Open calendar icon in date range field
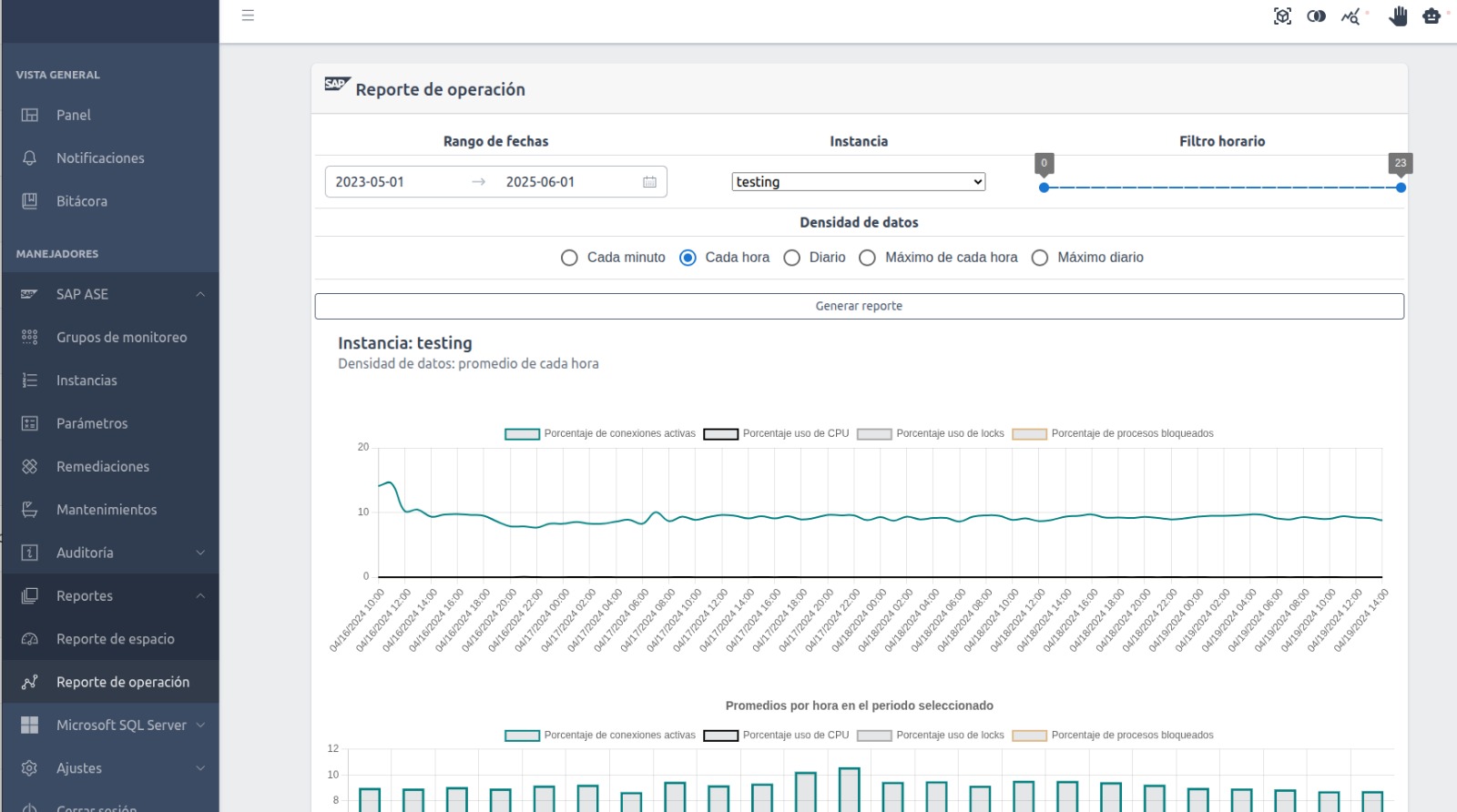 (x=649, y=182)
